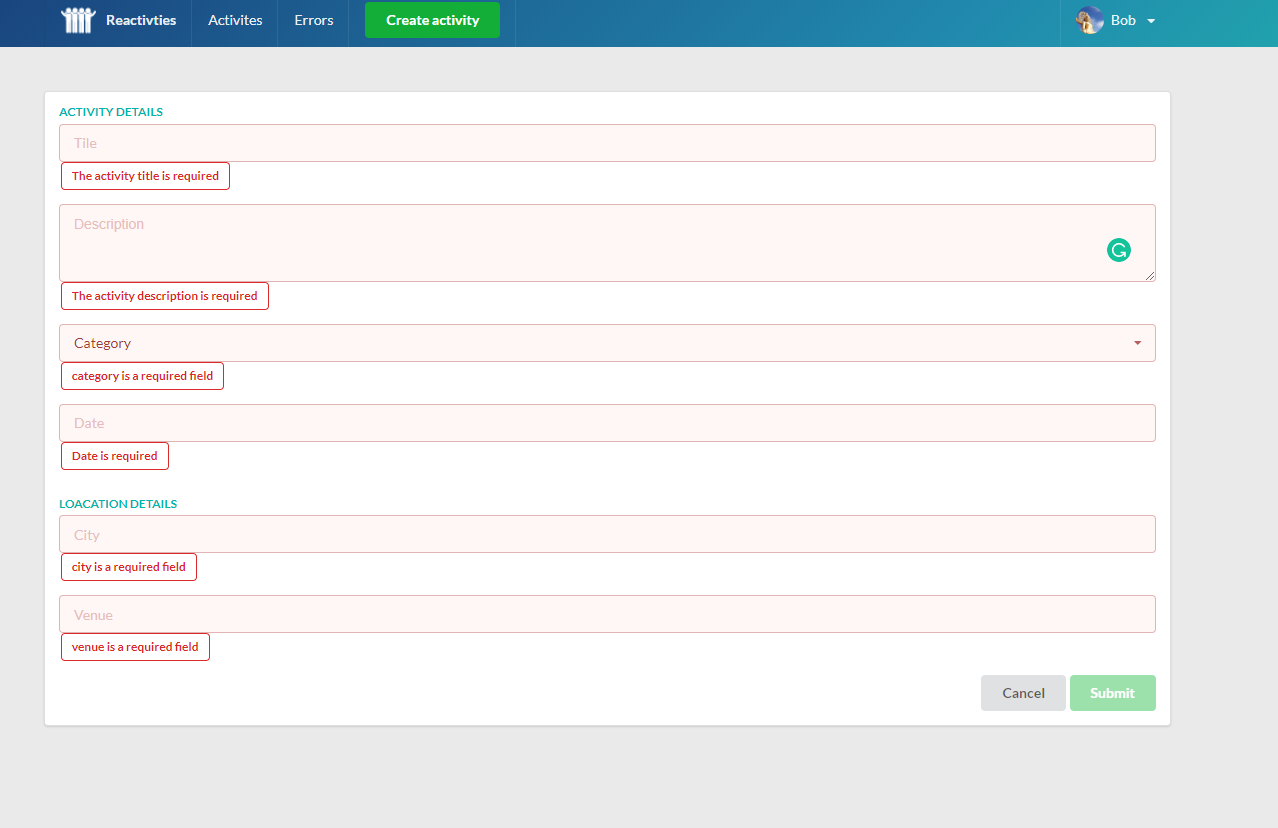1278x828 pixels.
Task: Open the Category dropdown arrow
Action: coord(1137,343)
